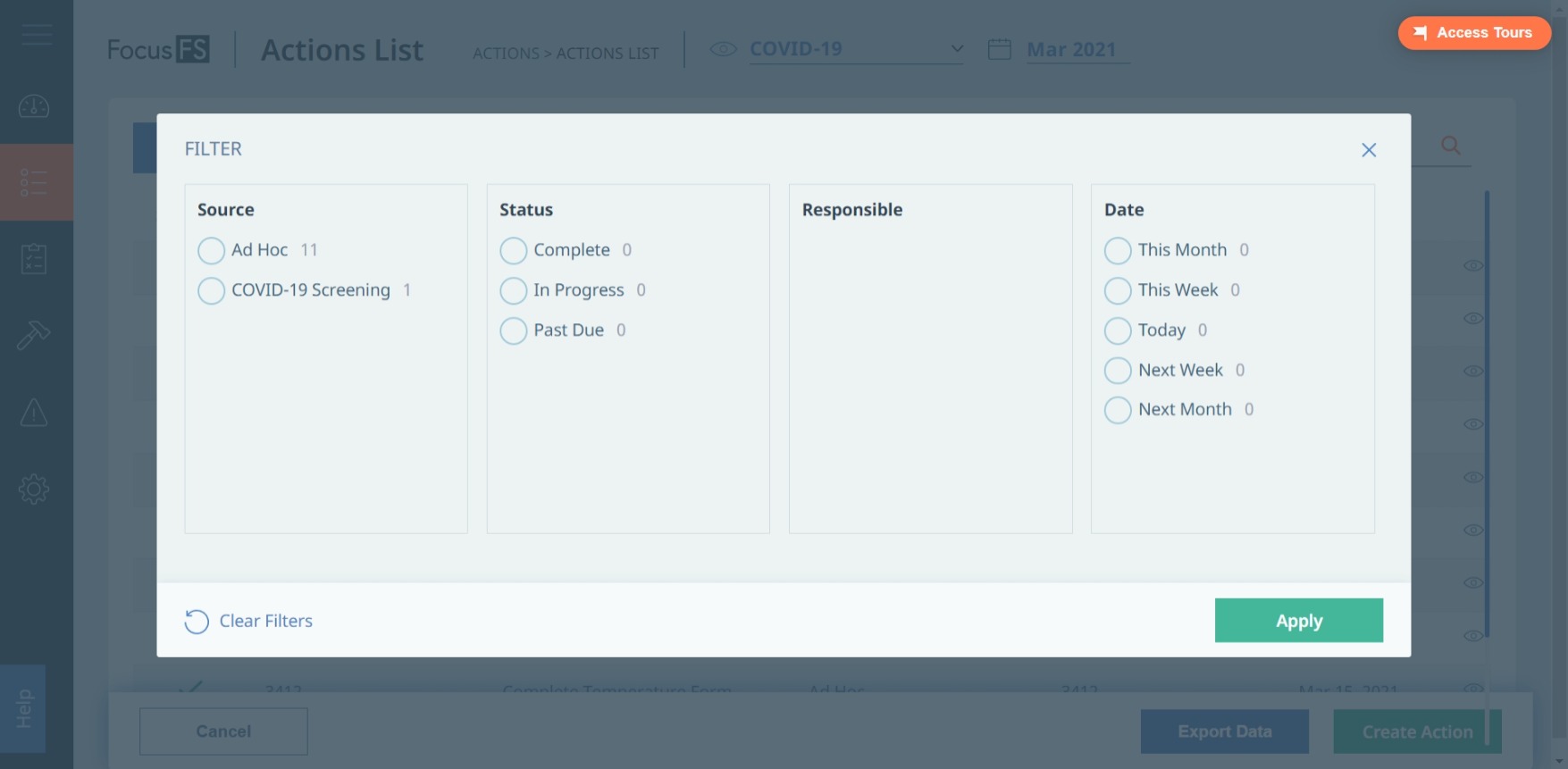
Task: Click the vertical scrollbar of actions list
Action: 1488,414
